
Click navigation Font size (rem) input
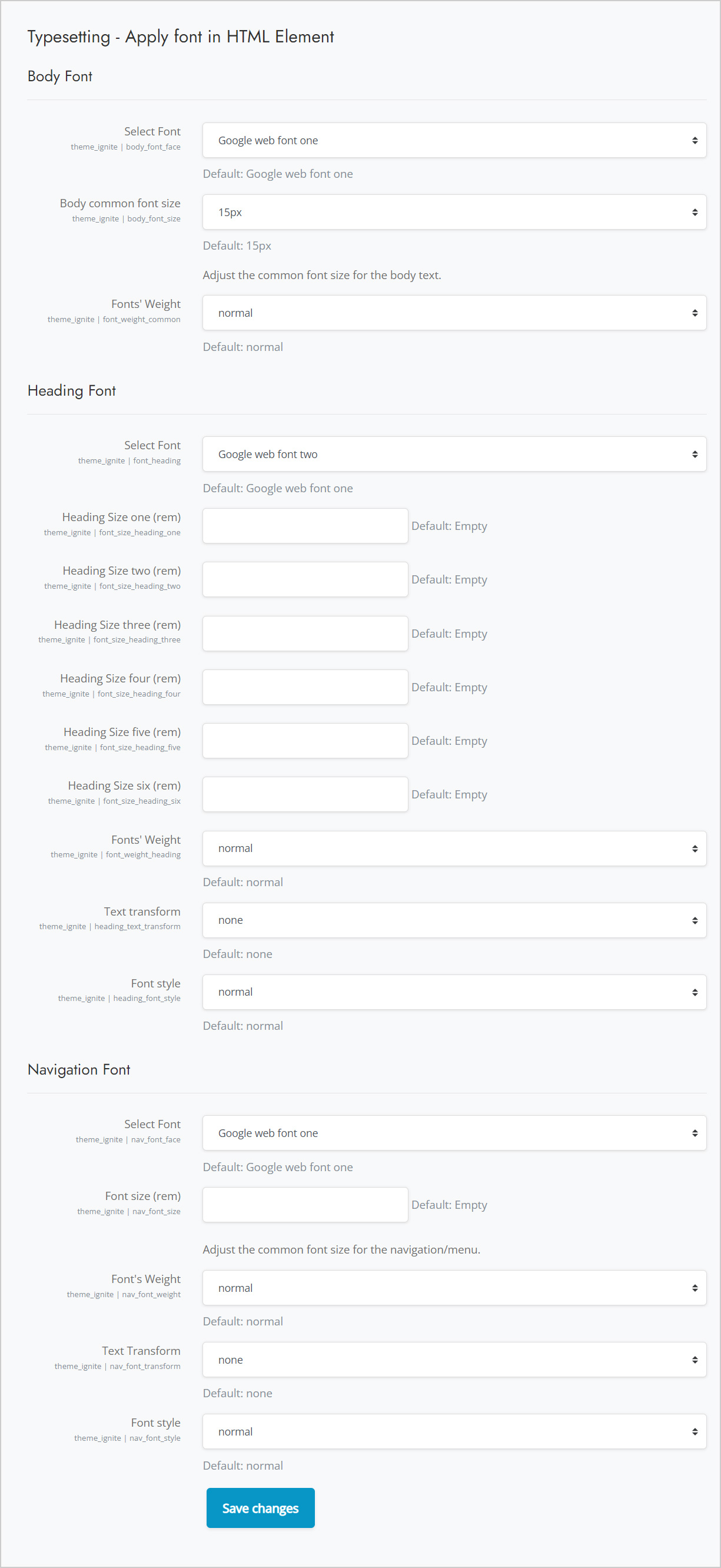coord(305,1205)
